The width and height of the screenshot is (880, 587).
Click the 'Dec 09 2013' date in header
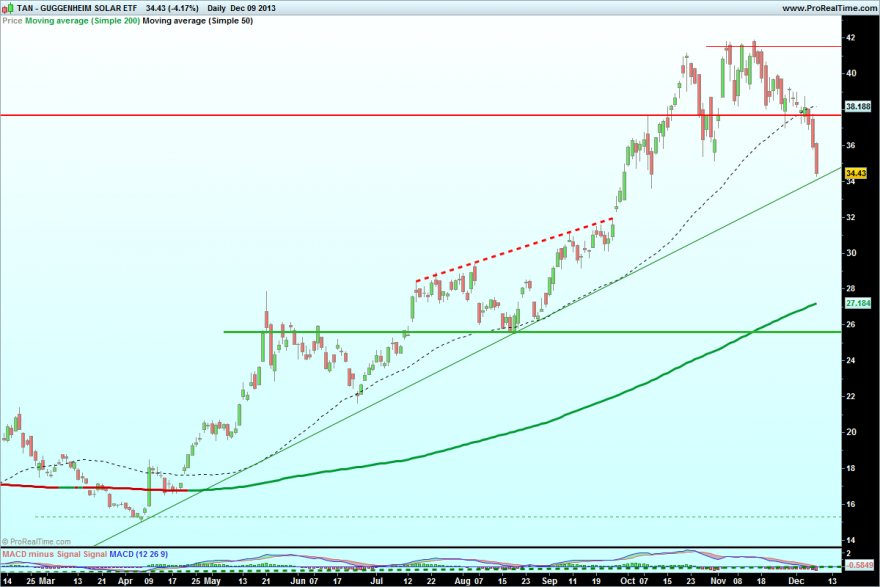tap(253, 8)
